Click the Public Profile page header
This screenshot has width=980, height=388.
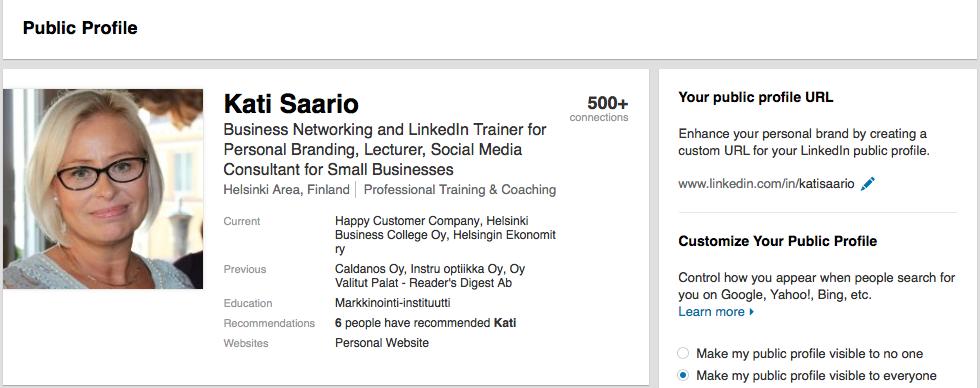point(80,28)
